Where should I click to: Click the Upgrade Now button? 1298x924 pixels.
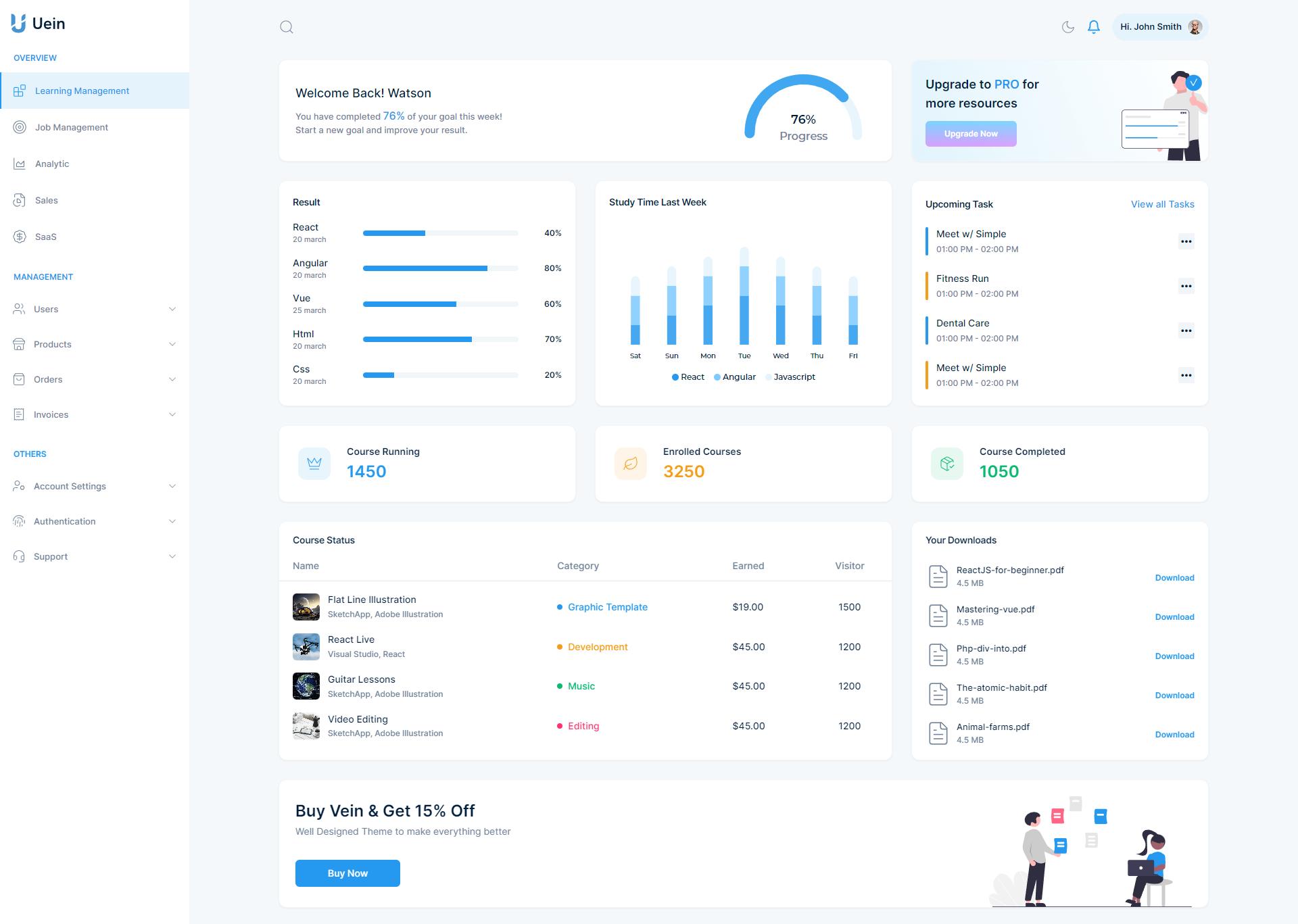(x=971, y=134)
